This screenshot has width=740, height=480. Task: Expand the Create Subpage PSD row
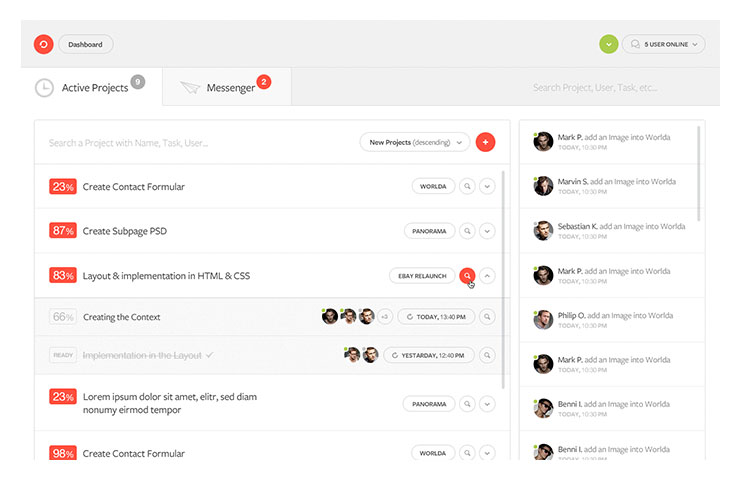pyautogui.click(x=487, y=231)
